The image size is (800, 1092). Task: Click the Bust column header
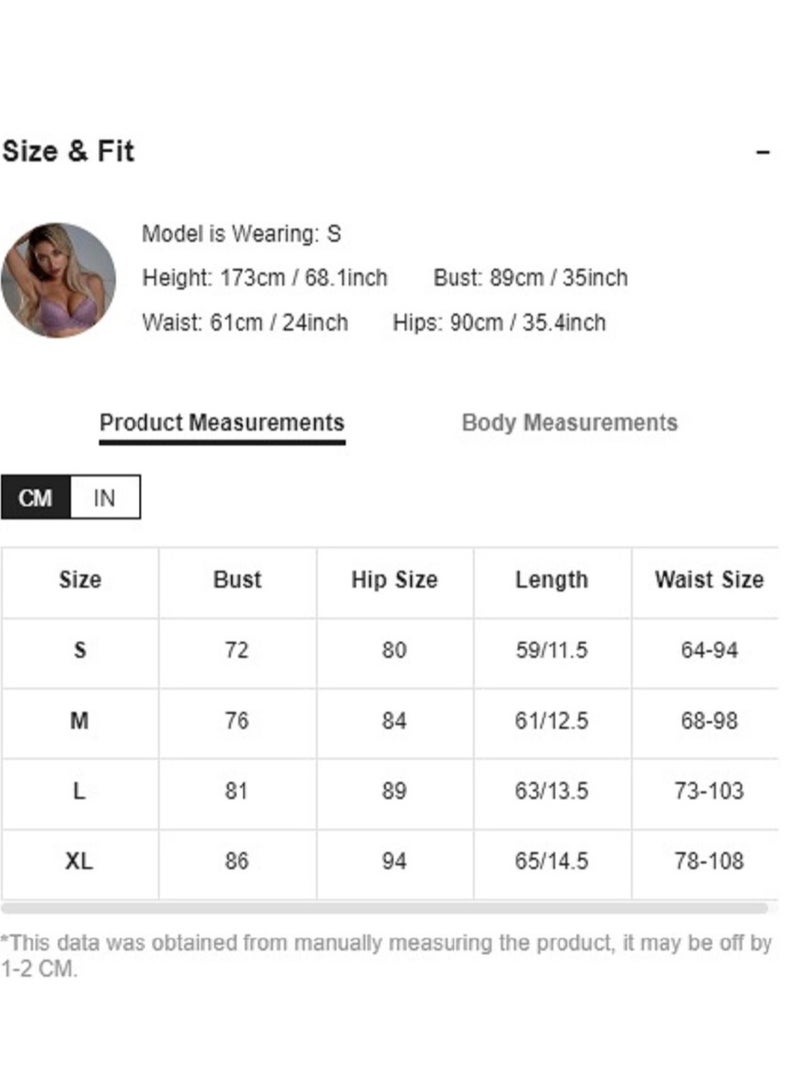(237, 580)
